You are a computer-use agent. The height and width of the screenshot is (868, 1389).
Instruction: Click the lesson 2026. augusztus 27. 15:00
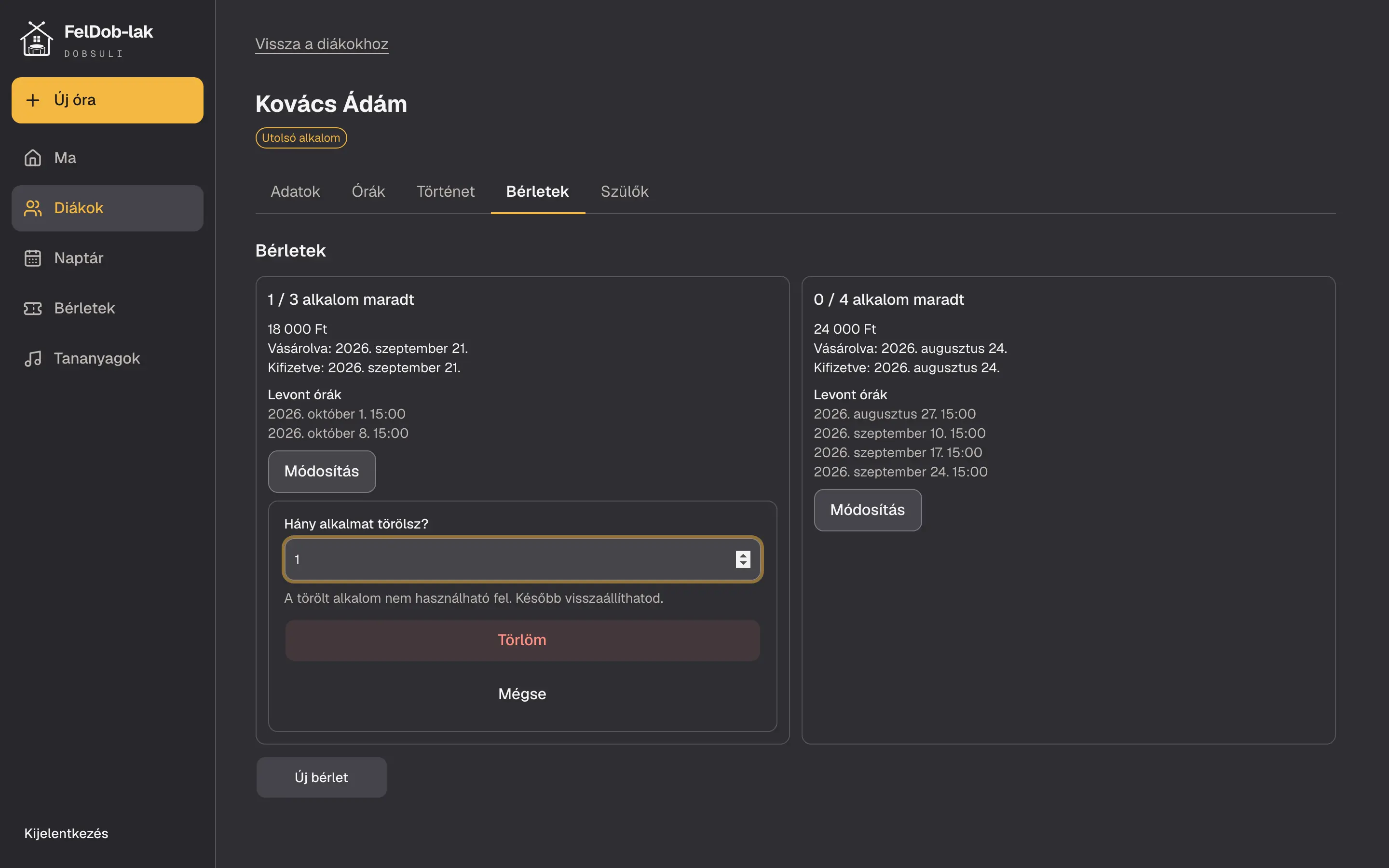pyautogui.click(x=894, y=414)
